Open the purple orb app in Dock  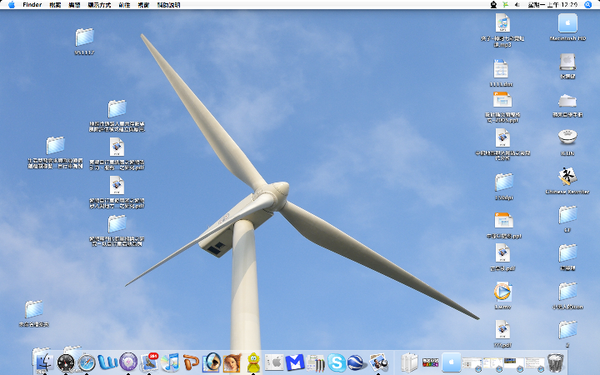tap(129, 362)
